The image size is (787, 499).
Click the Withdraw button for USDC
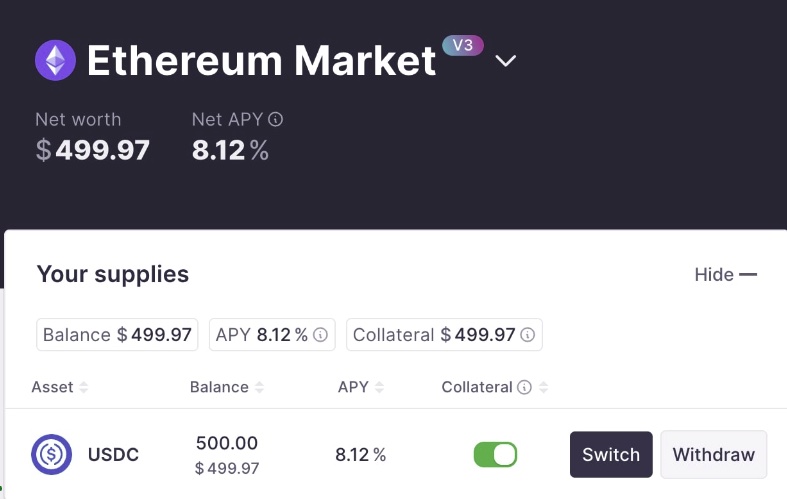[714, 454]
